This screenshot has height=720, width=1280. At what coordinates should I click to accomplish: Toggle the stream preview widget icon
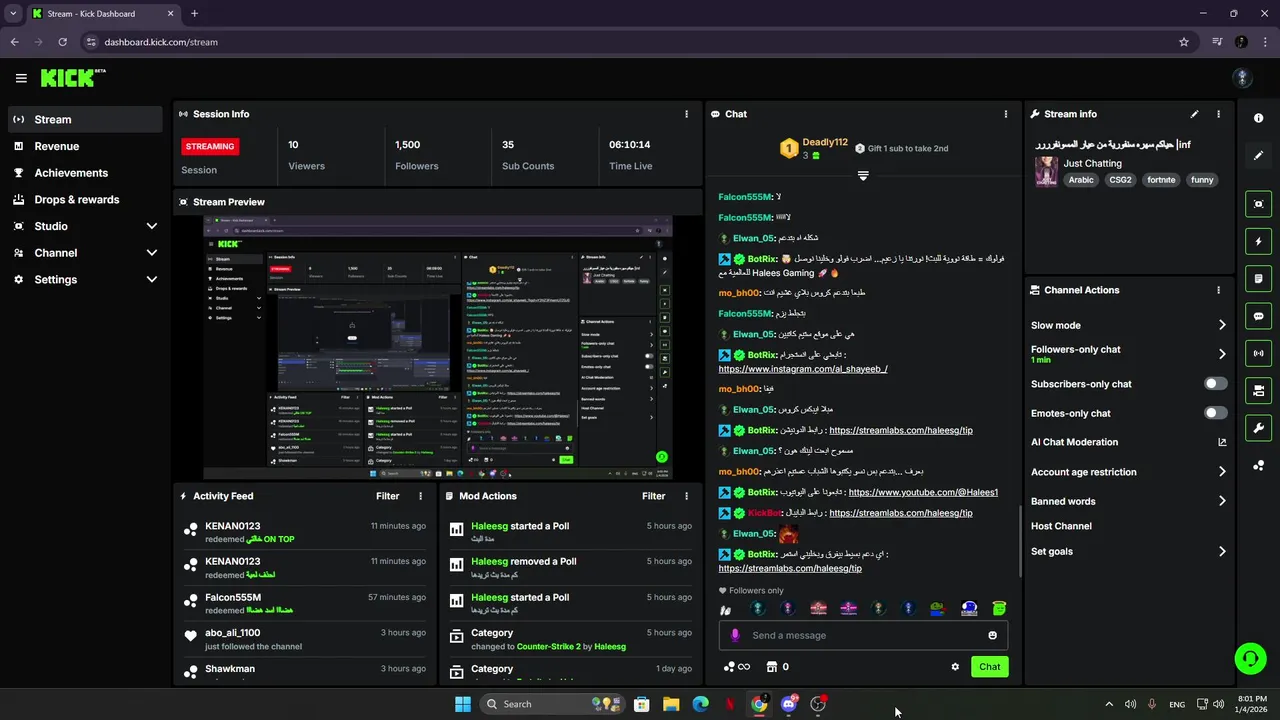[x=1258, y=204]
